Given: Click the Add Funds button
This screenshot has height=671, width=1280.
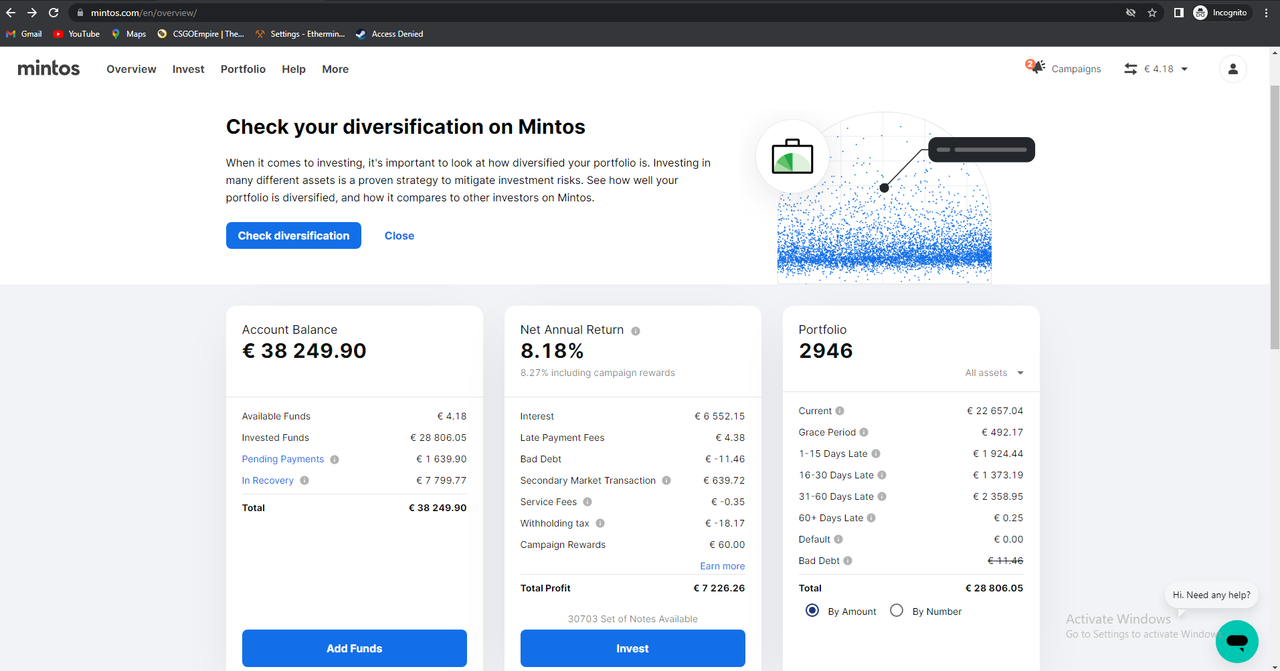Looking at the screenshot, I should point(354,648).
